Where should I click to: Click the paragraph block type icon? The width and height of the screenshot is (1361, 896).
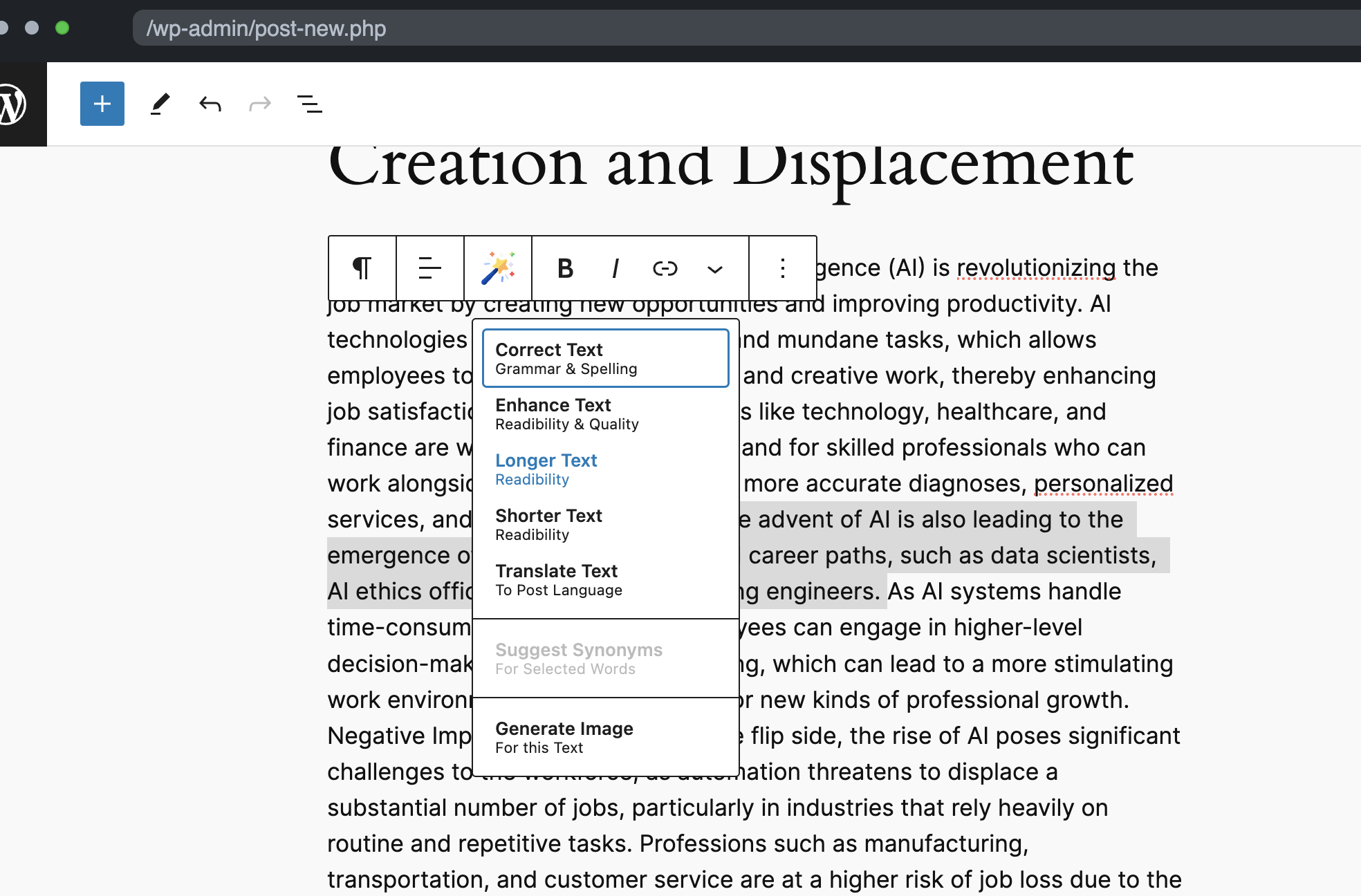362,268
